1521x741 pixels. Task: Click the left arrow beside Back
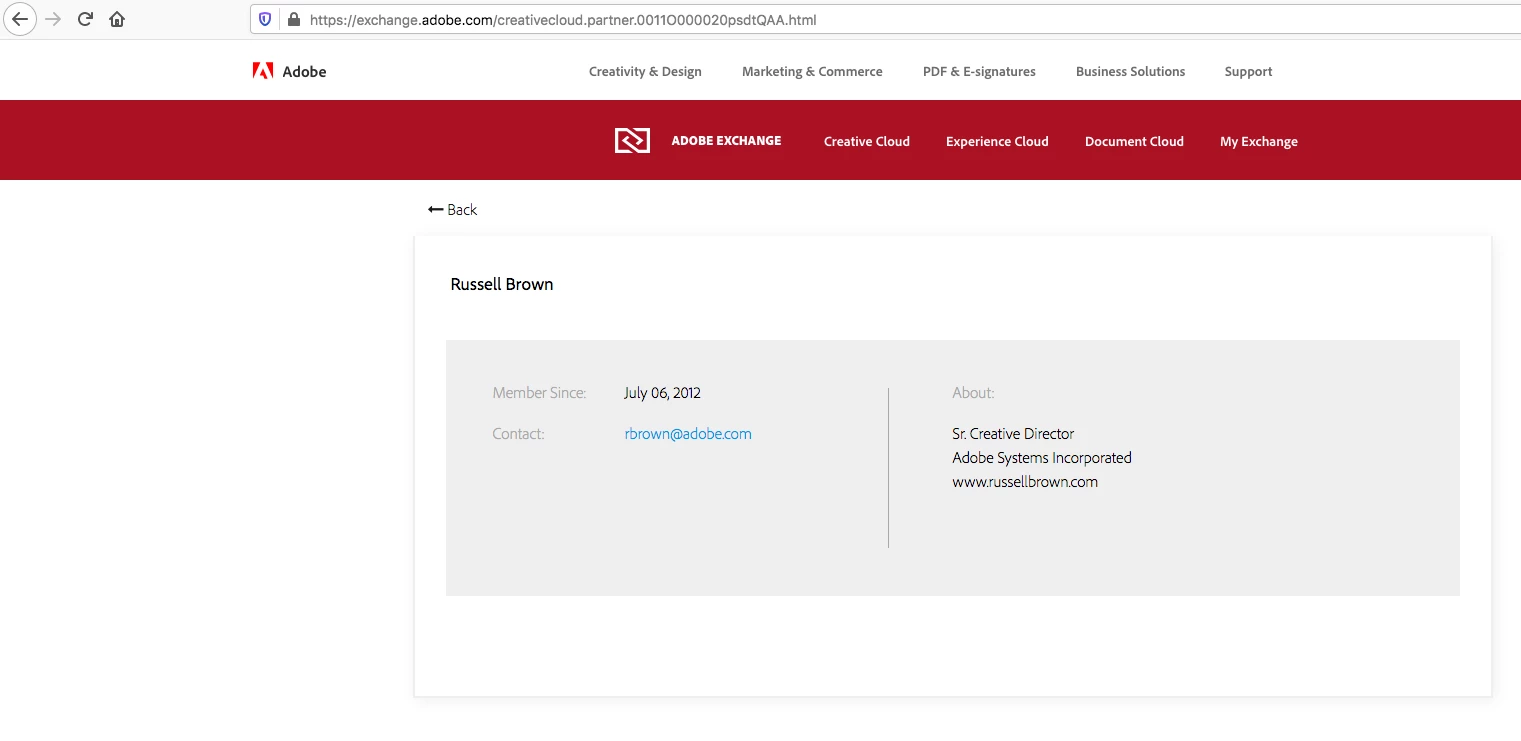435,209
